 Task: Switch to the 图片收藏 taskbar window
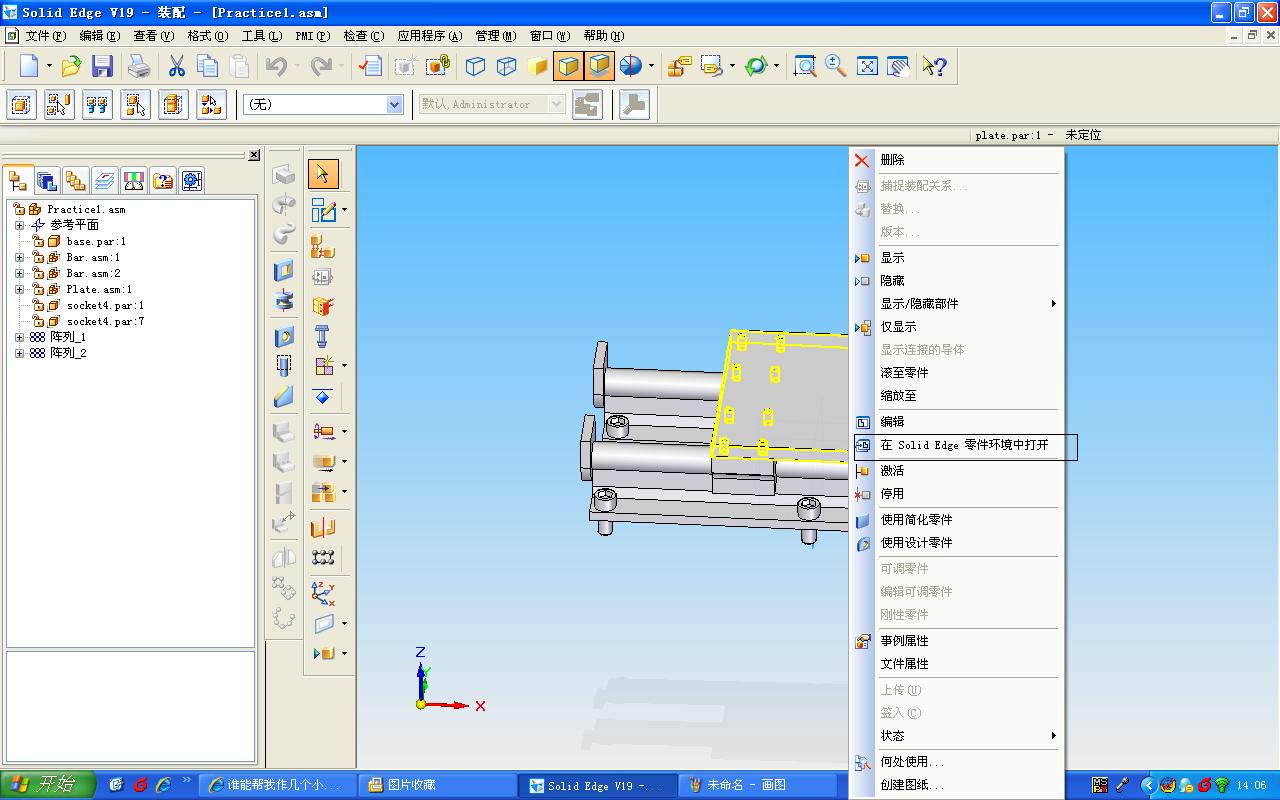click(x=440, y=785)
